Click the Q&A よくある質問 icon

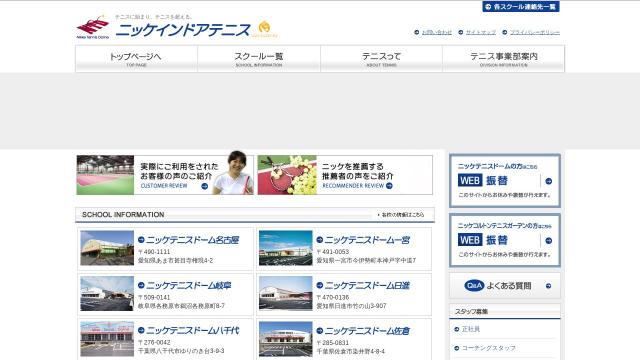pyautogui.click(x=474, y=286)
